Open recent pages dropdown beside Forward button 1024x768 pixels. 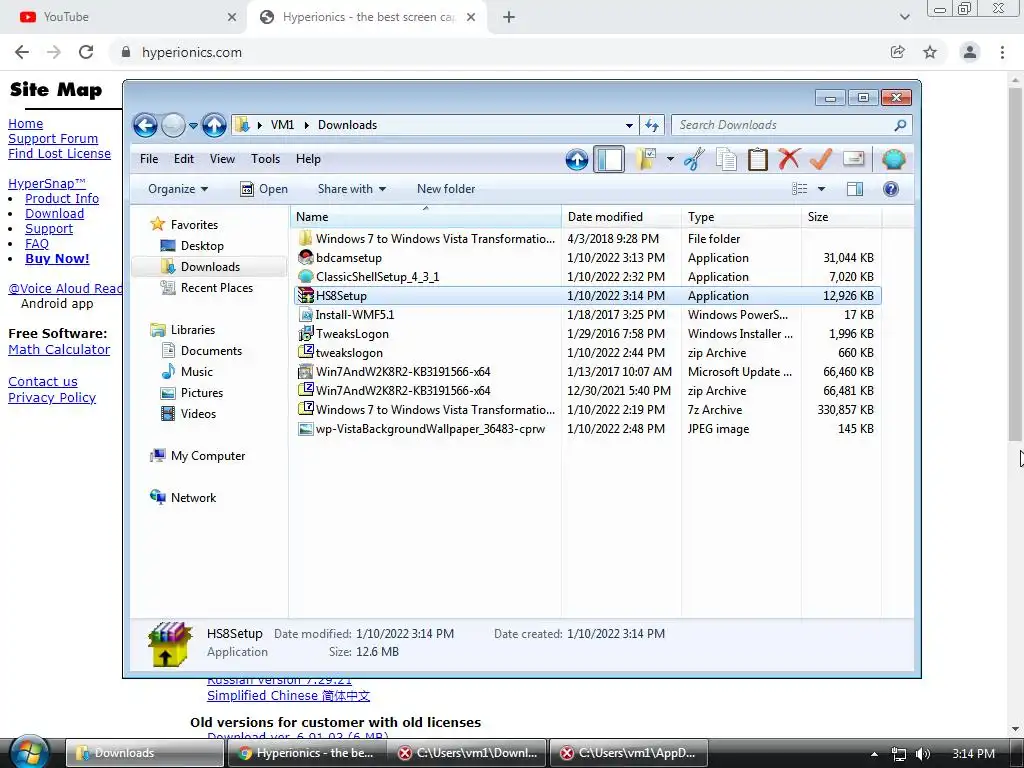[193, 125]
